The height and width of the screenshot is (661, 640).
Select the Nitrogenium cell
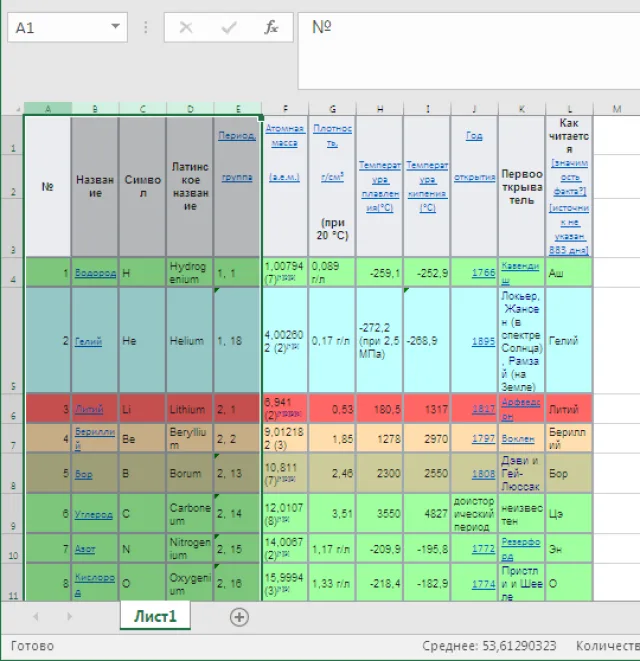tap(190, 549)
